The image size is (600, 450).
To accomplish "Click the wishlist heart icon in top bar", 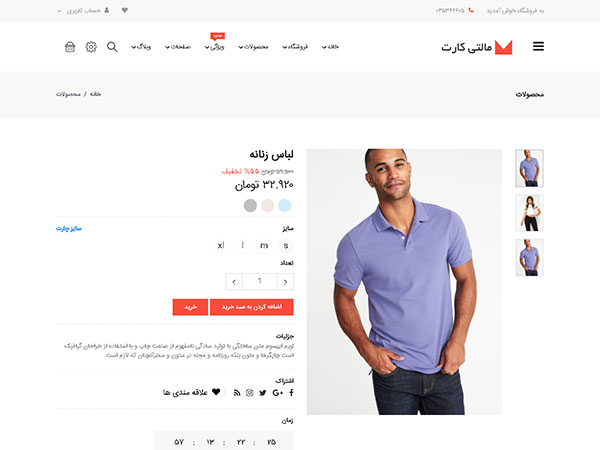I will [x=125, y=10].
